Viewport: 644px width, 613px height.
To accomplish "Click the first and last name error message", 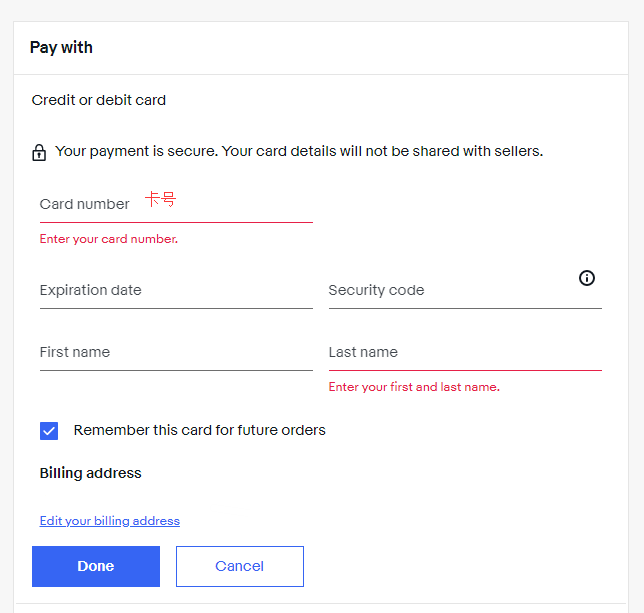I will [414, 387].
